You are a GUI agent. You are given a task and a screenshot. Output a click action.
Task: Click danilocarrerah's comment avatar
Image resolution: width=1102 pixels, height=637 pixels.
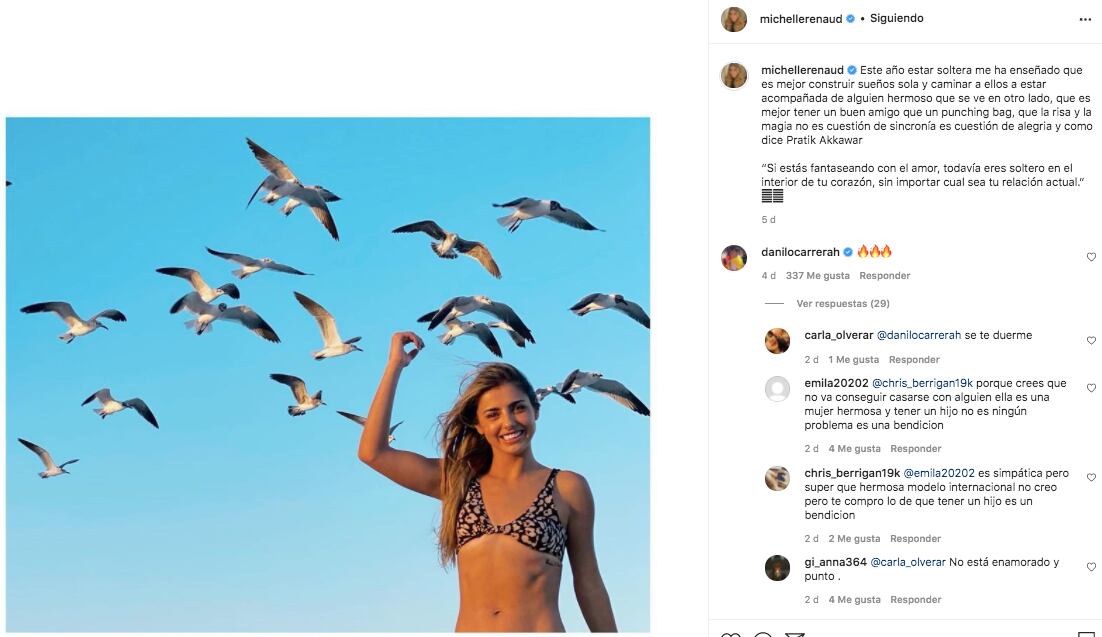734,258
